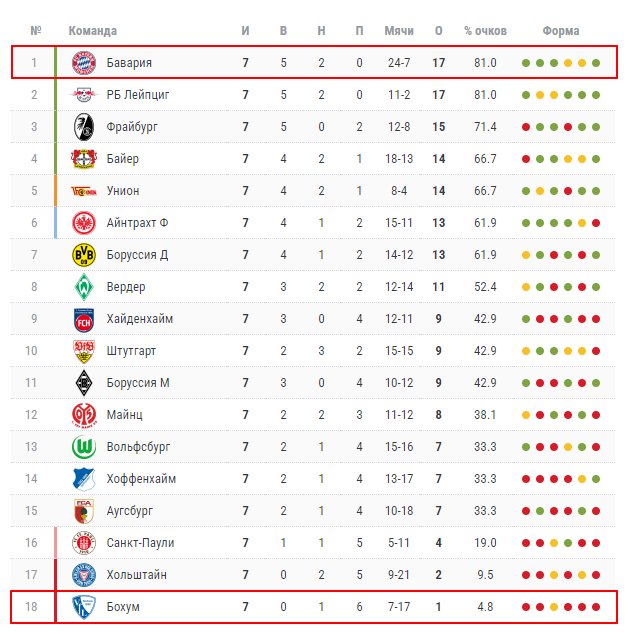
Task: Click the Borussia Dortmund BVB logo
Action: click(x=83, y=255)
